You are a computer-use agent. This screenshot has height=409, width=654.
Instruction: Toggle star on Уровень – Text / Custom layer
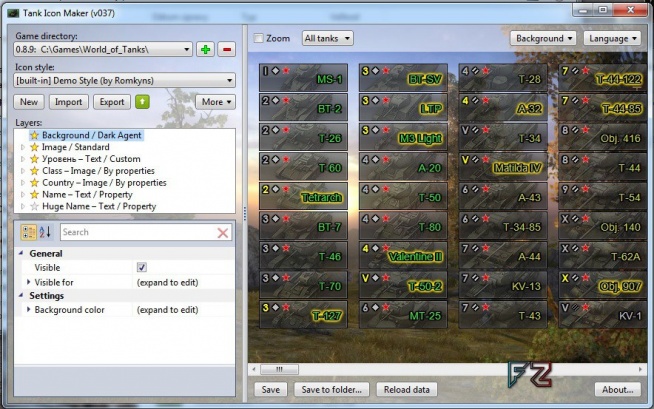pos(34,159)
